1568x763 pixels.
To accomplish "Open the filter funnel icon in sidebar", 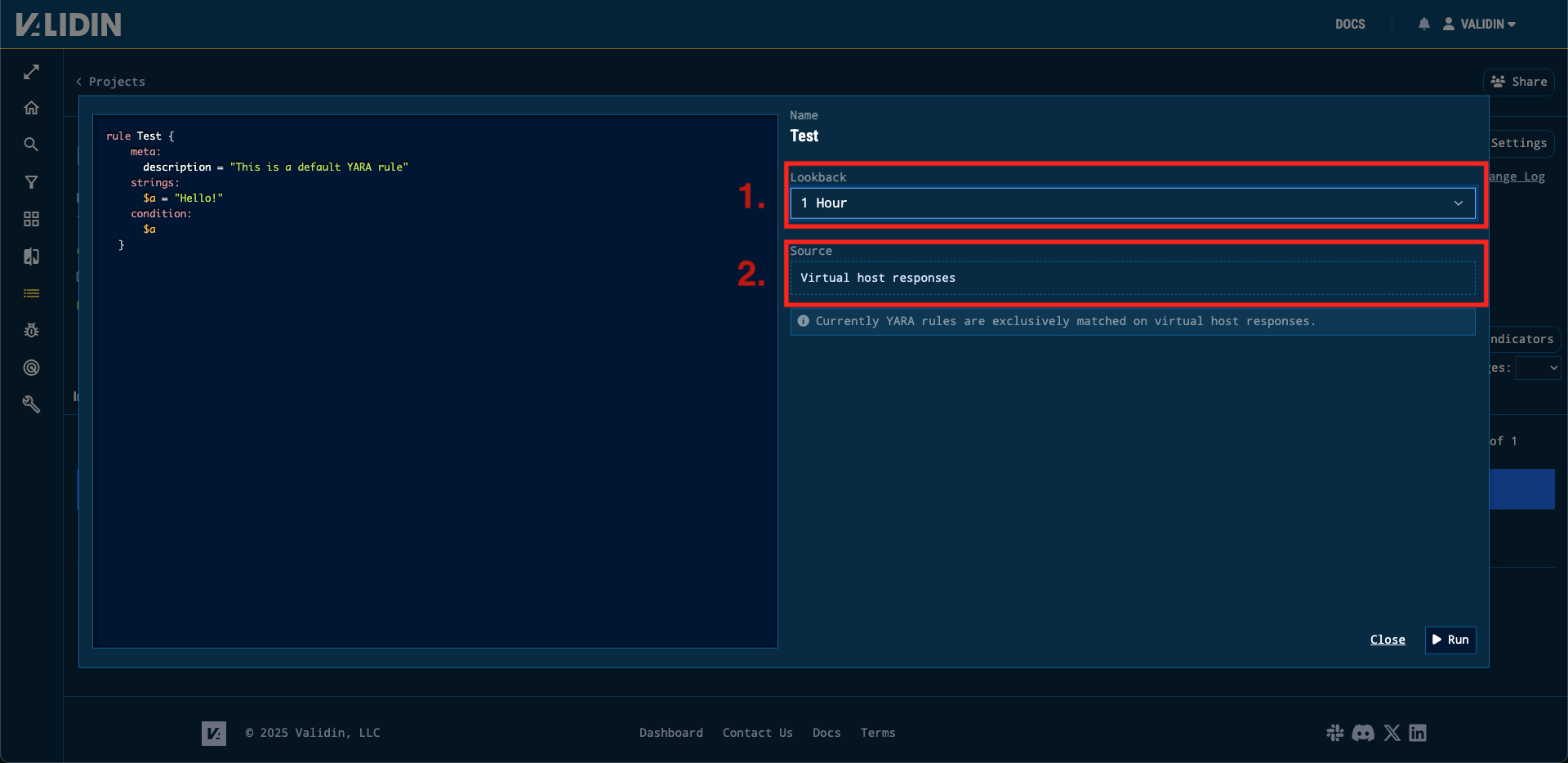I will (31, 182).
